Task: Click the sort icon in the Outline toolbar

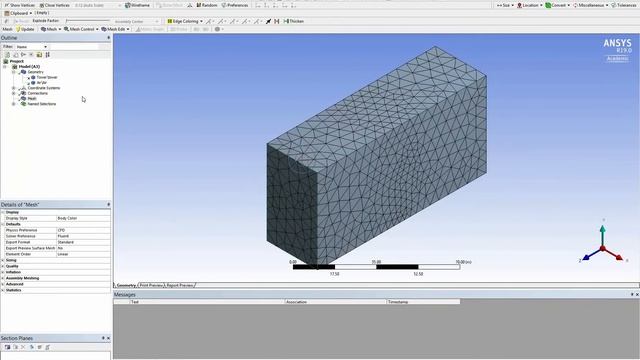Action: pos(47,55)
